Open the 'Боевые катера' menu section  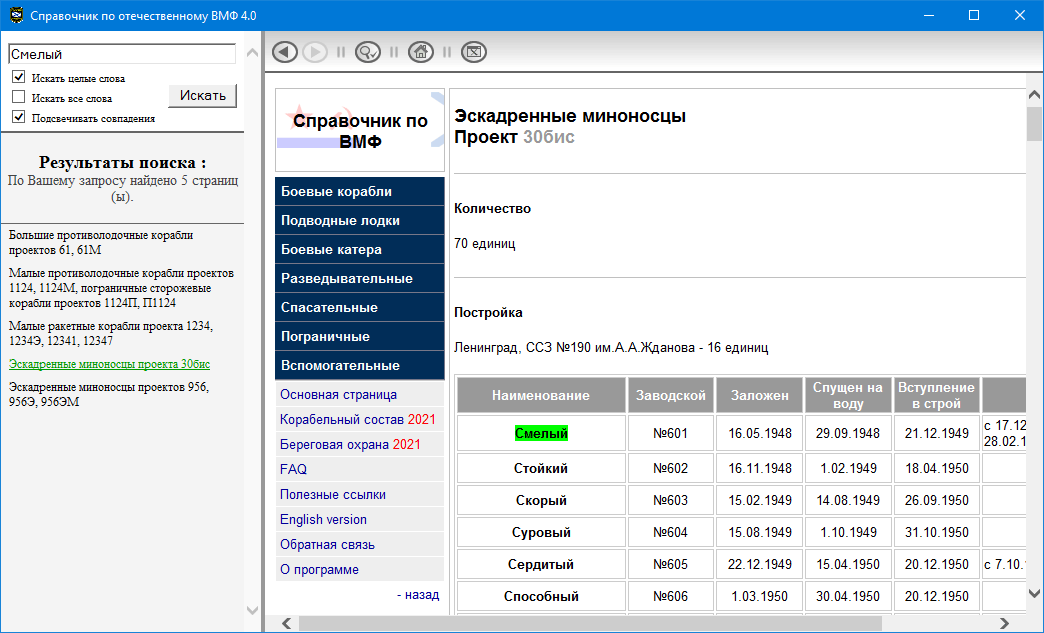360,250
